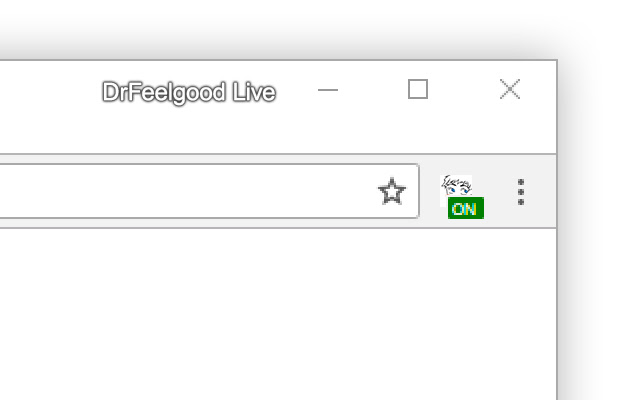The image size is (640, 400).
Task: Click empty address bar space left of star
Action: (188, 191)
